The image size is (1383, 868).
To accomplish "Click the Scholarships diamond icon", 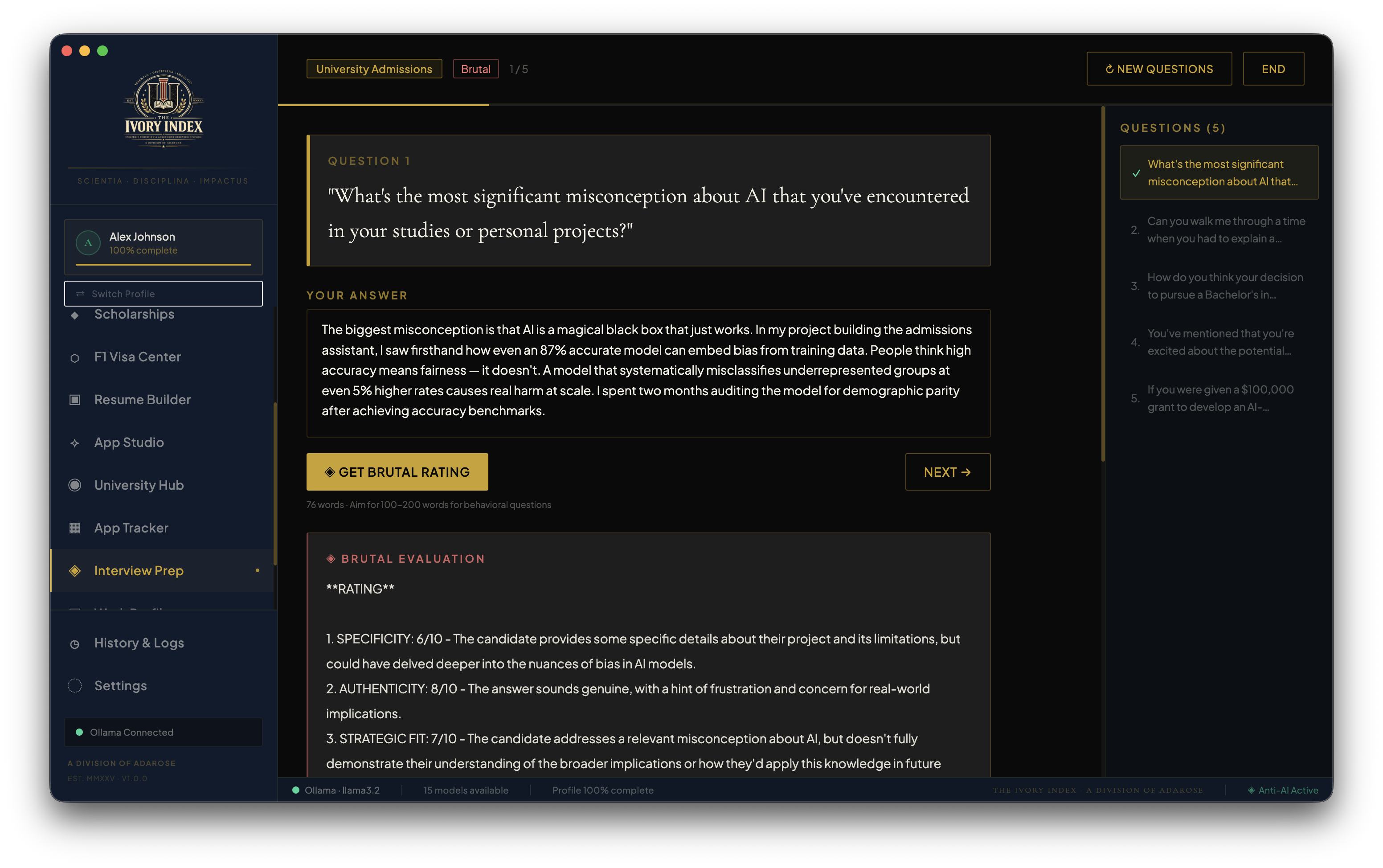I will [74, 315].
